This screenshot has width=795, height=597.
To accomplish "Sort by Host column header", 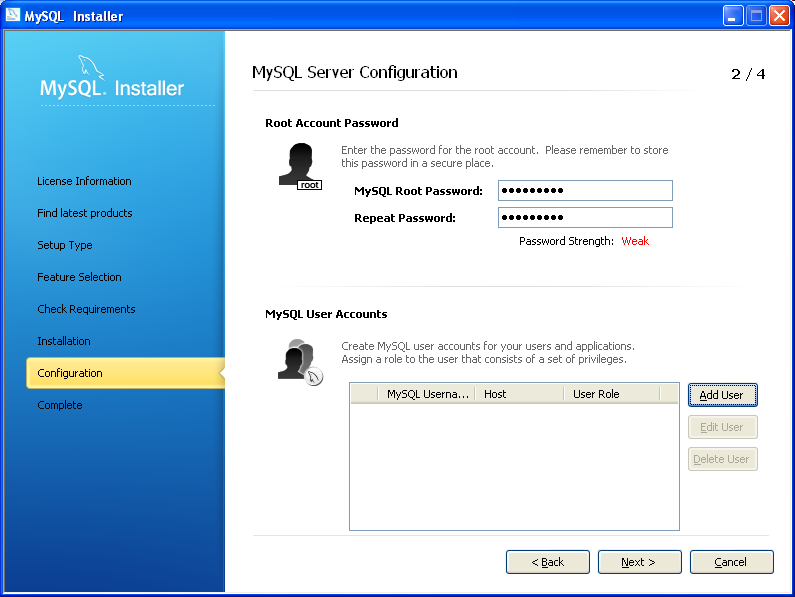I will tap(519, 394).
